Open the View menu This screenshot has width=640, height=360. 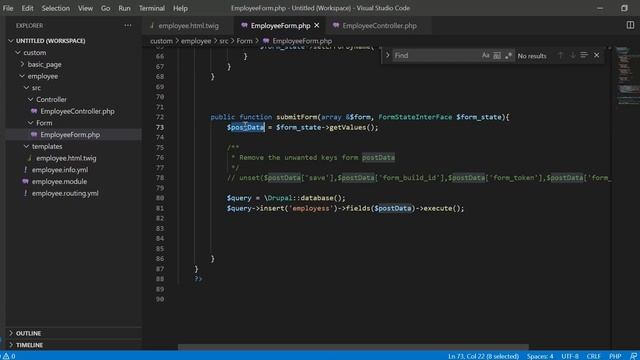85,8
